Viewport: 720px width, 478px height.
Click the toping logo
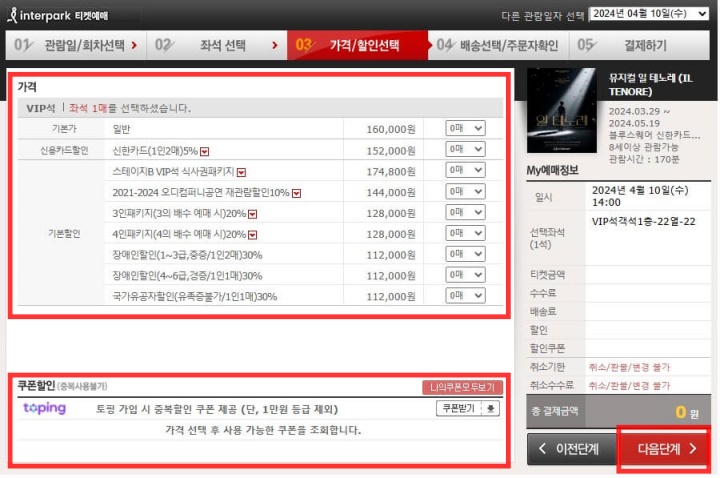[x=45, y=408]
